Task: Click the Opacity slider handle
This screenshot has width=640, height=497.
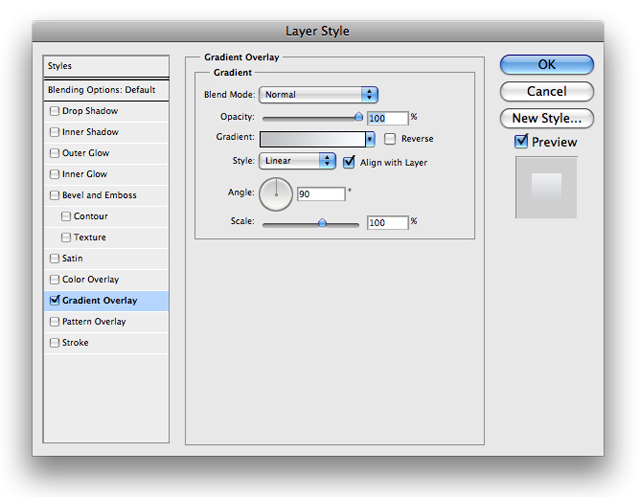Action: pyautogui.click(x=358, y=118)
